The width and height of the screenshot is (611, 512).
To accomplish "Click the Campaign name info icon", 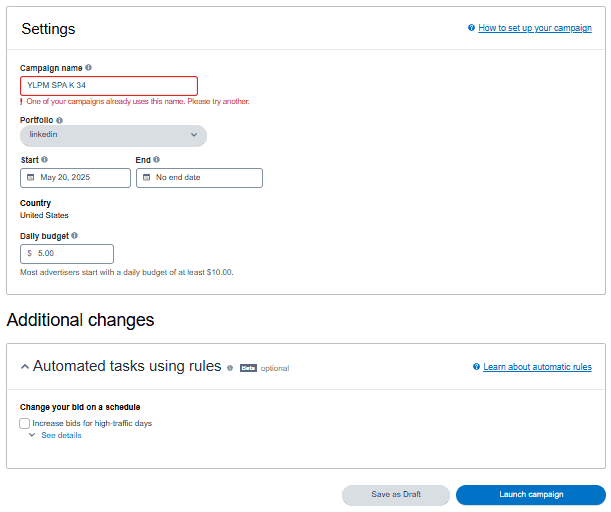I will pyautogui.click(x=88, y=67).
